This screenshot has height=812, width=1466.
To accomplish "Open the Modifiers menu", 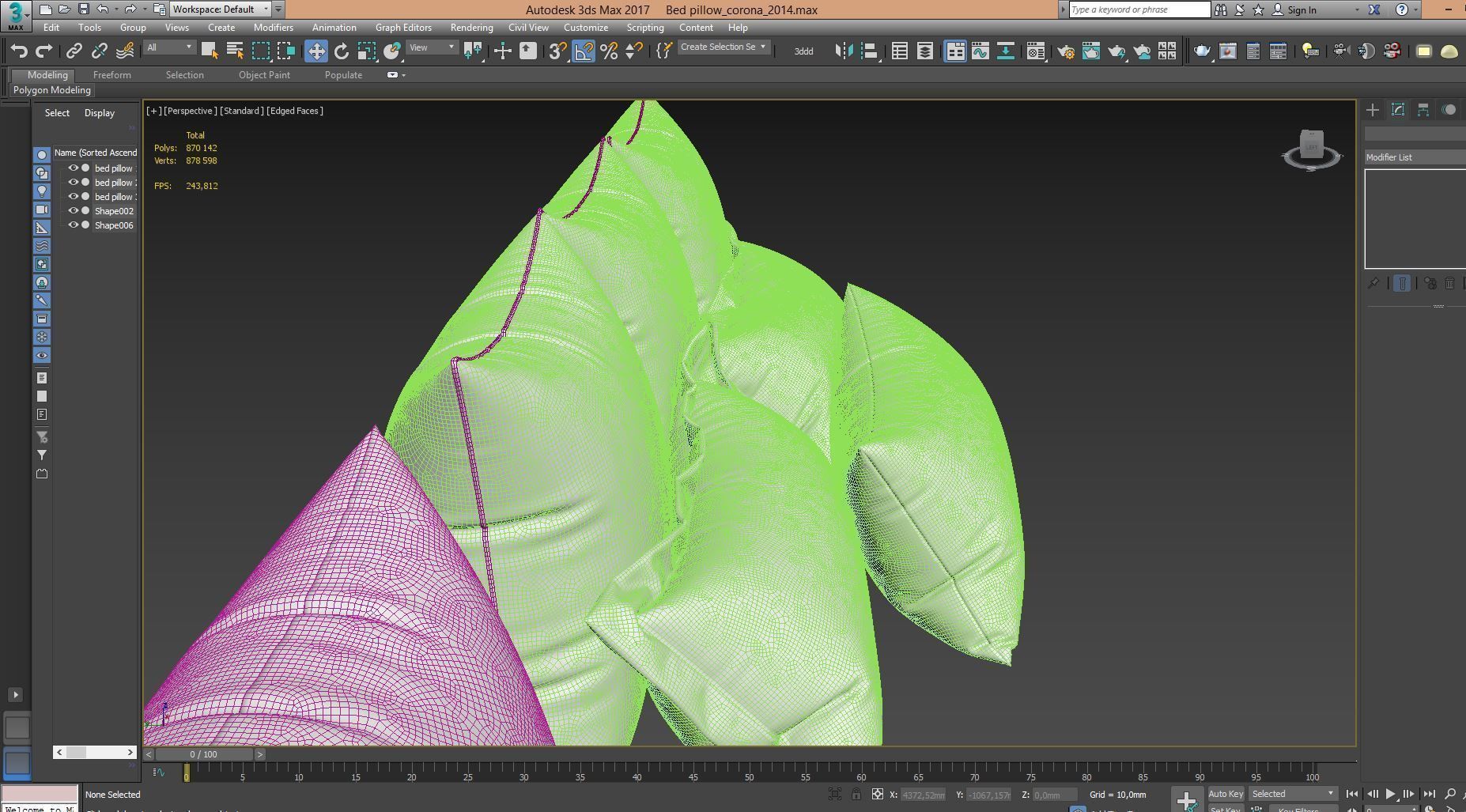I will [273, 28].
